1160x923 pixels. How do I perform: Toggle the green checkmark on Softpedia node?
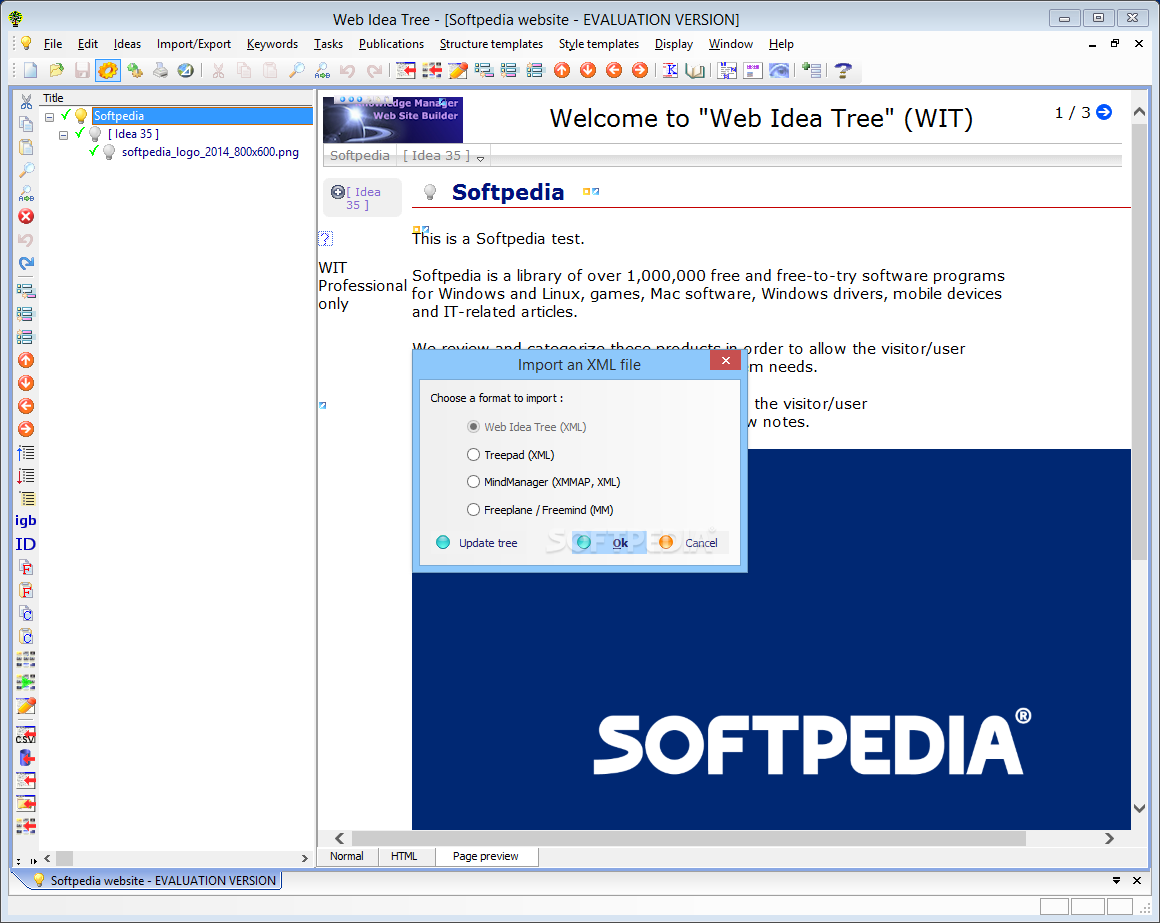(x=66, y=115)
